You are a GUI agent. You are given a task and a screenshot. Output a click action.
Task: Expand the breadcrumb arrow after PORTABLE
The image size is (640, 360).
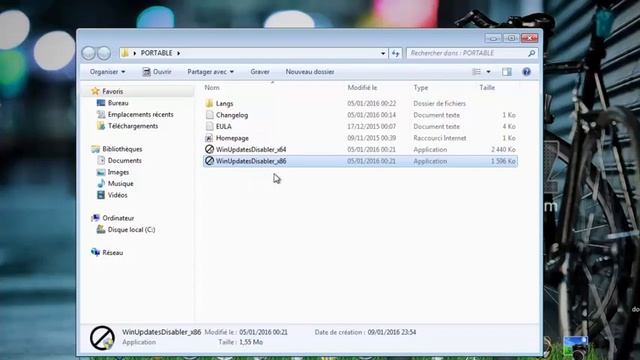coord(178,53)
